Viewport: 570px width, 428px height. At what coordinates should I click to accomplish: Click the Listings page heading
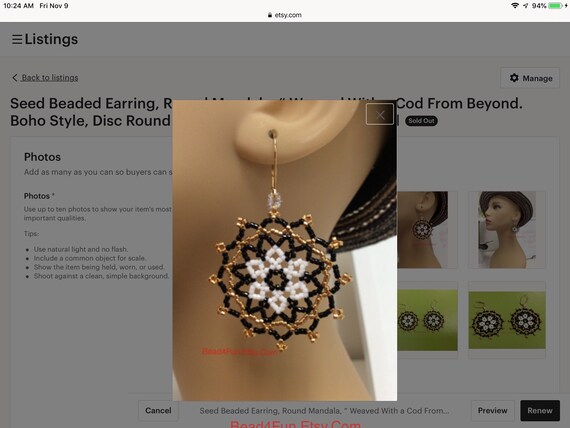51,39
